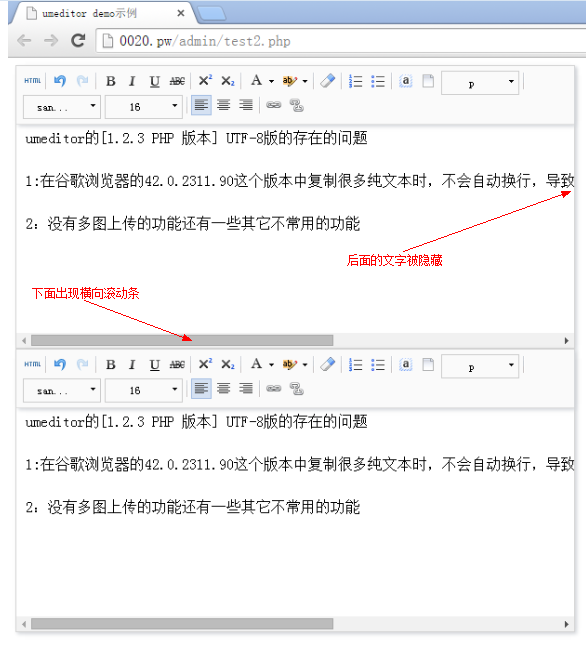Open font family dropdown in bottom editor

click(62, 391)
